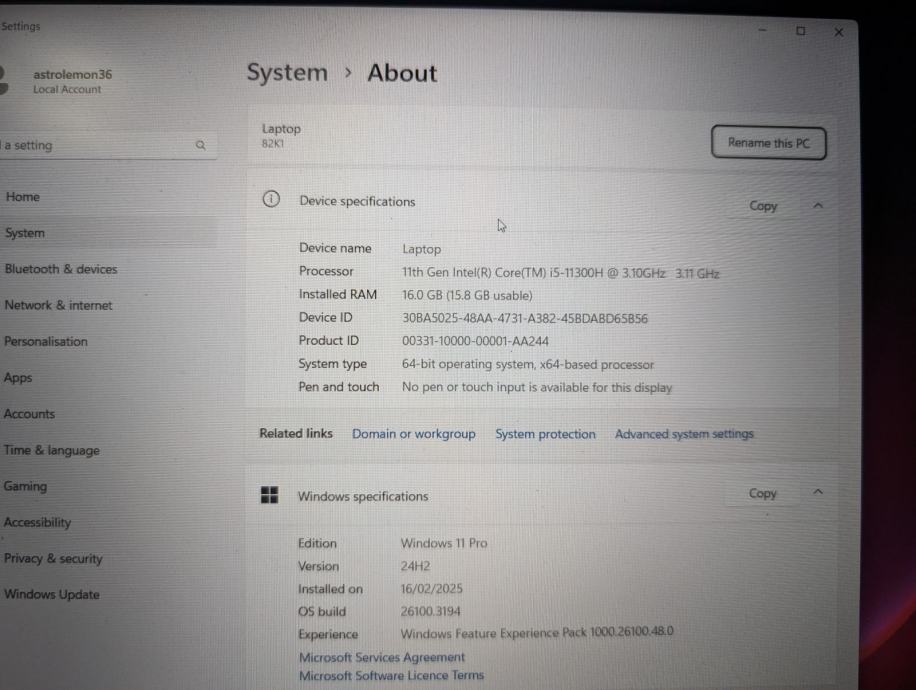Close the Settings window

[x=839, y=32]
